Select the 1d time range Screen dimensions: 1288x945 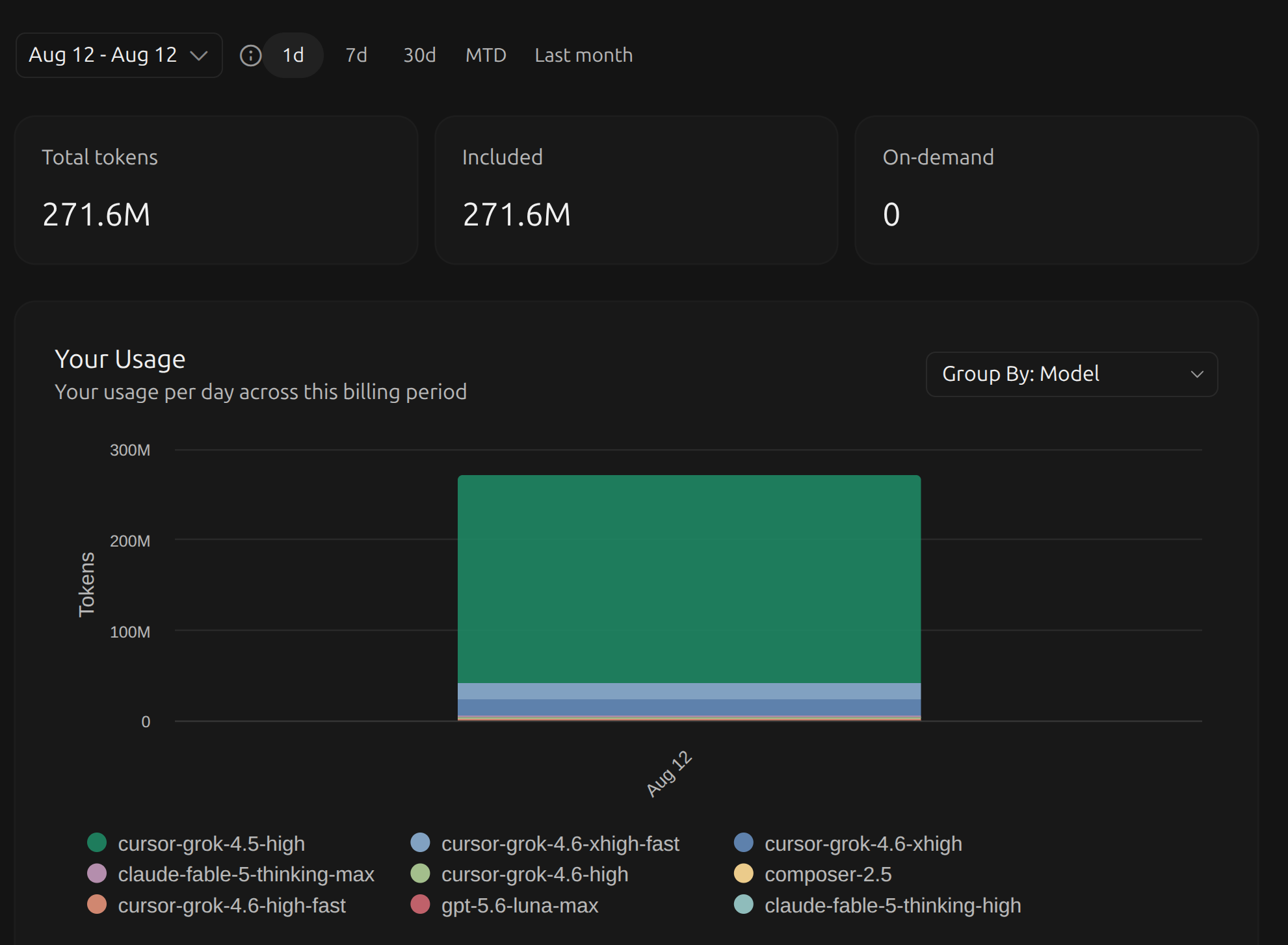tap(293, 55)
